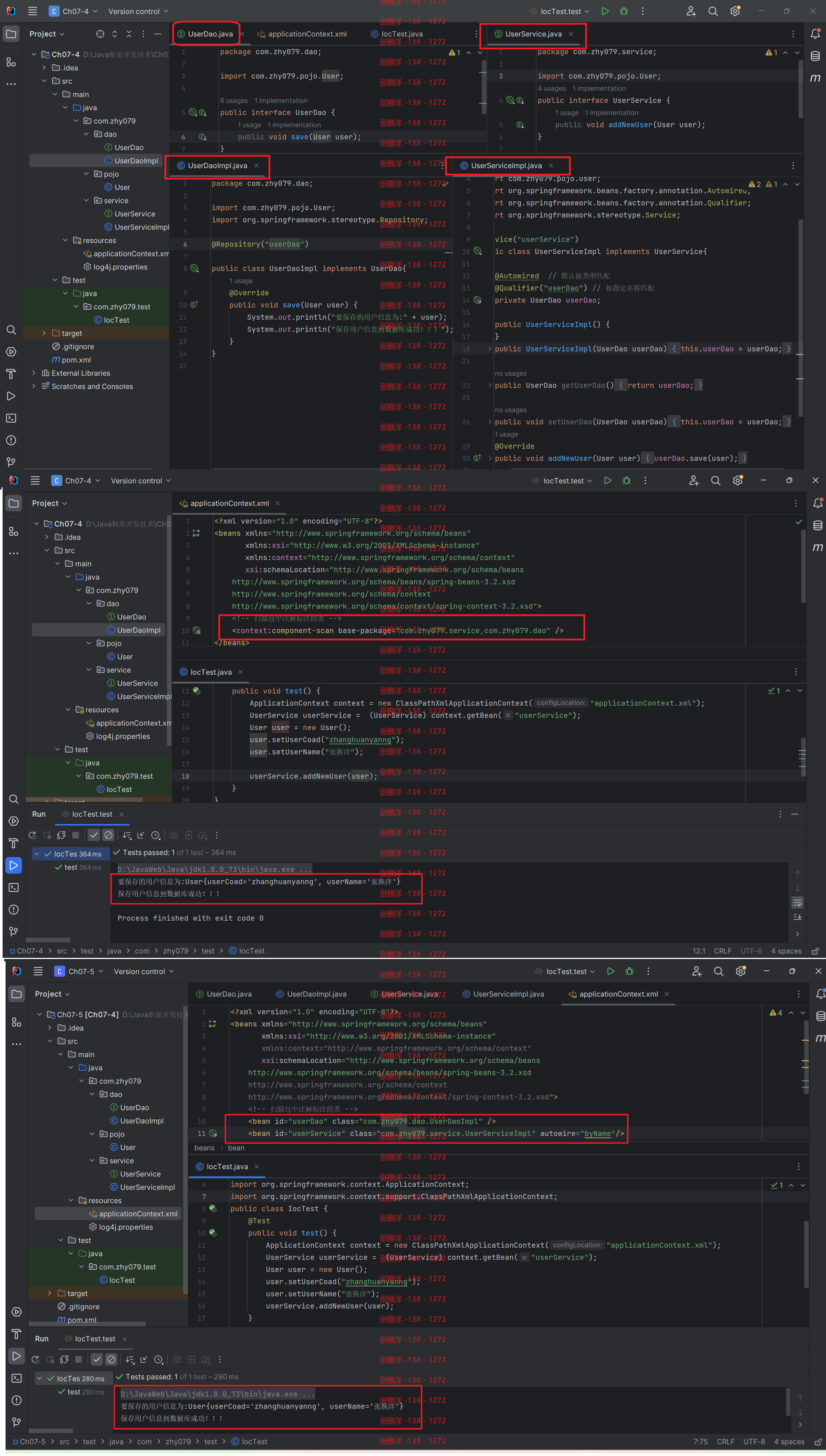Open Structure tool window in Ch07-5 window sidebar
The height and width of the screenshot is (1456, 826).
click(x=17, y=1022)
